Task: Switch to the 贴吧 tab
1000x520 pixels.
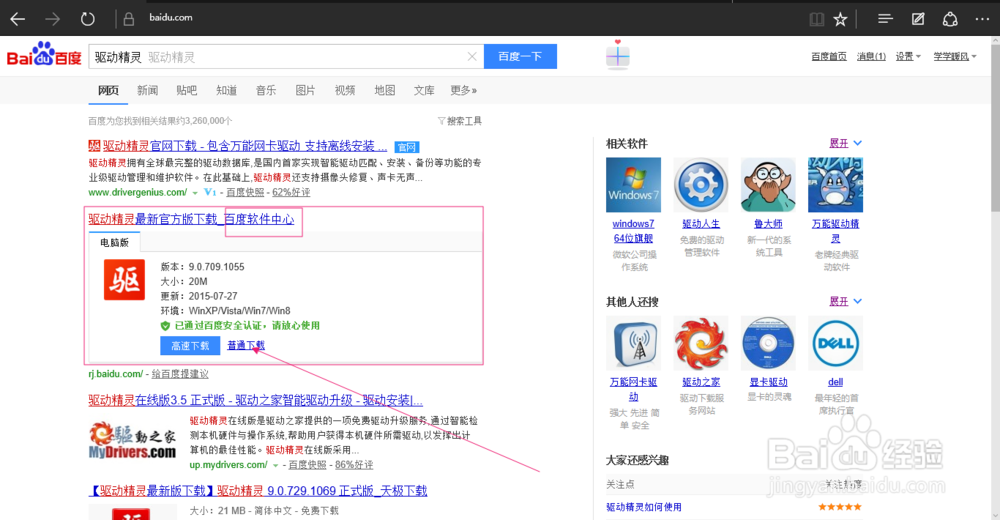Action: point(187,91)
